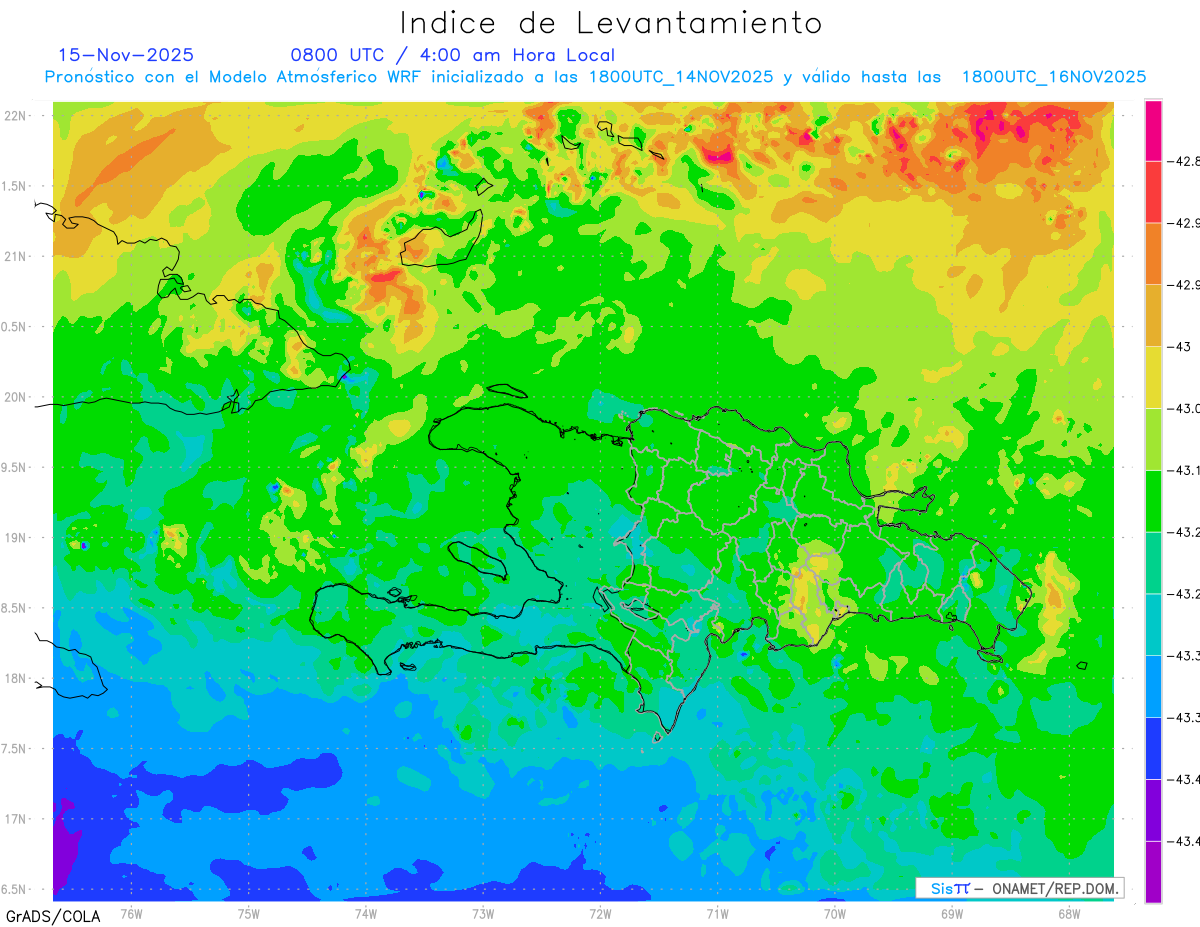
Task: Select the "15-Nov-2025" date text
Action: coord(126,55)
